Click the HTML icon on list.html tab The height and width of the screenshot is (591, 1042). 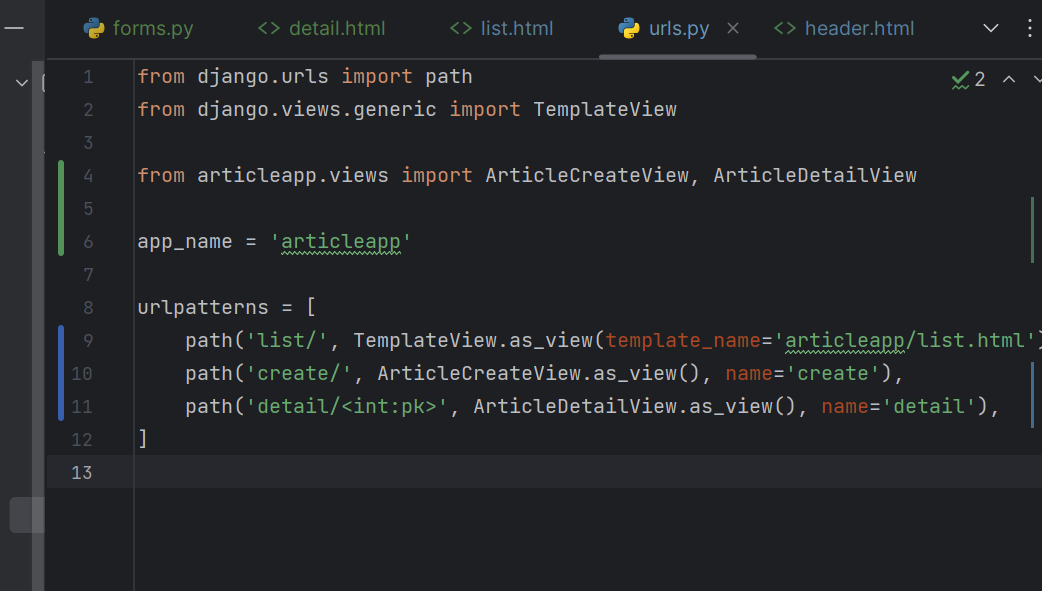click(461, 29)
